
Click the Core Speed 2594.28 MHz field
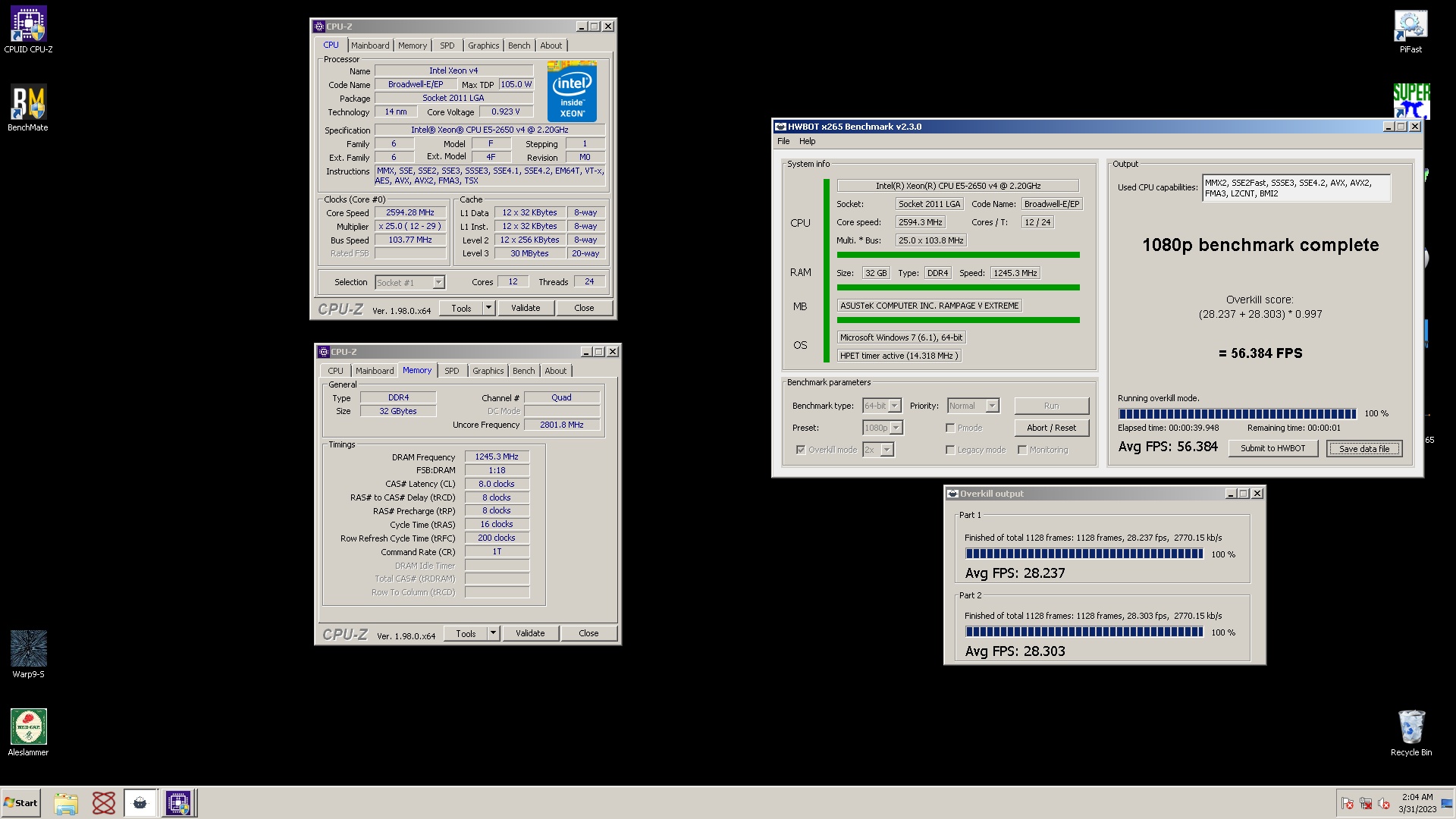click(409, 213)
